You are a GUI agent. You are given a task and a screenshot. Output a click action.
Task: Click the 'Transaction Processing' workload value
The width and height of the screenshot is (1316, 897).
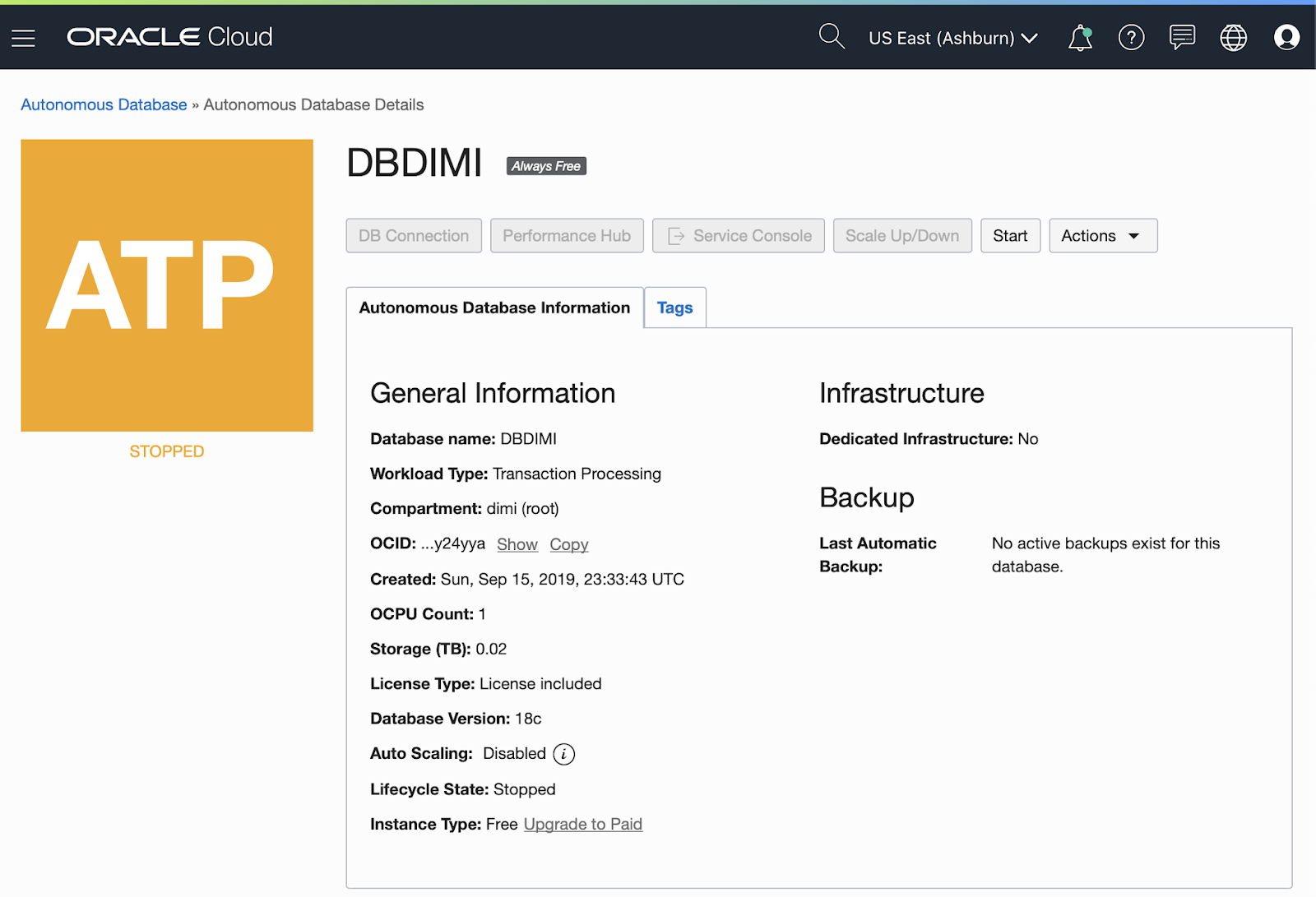577,474
